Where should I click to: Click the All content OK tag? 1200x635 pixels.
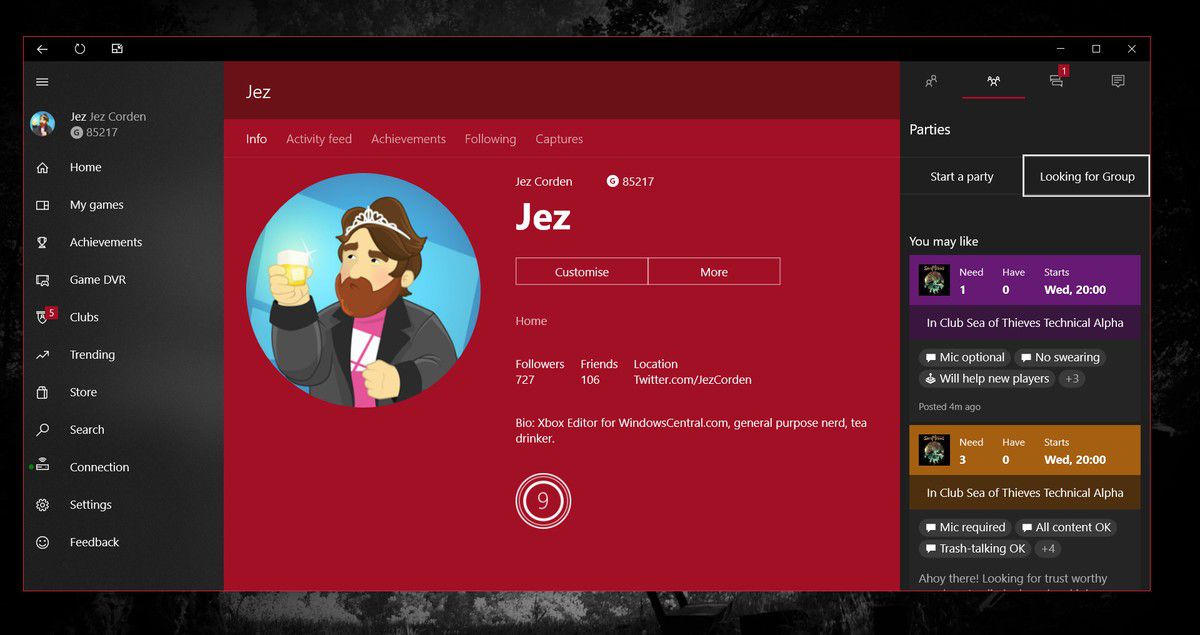[x=1066, y=527]
